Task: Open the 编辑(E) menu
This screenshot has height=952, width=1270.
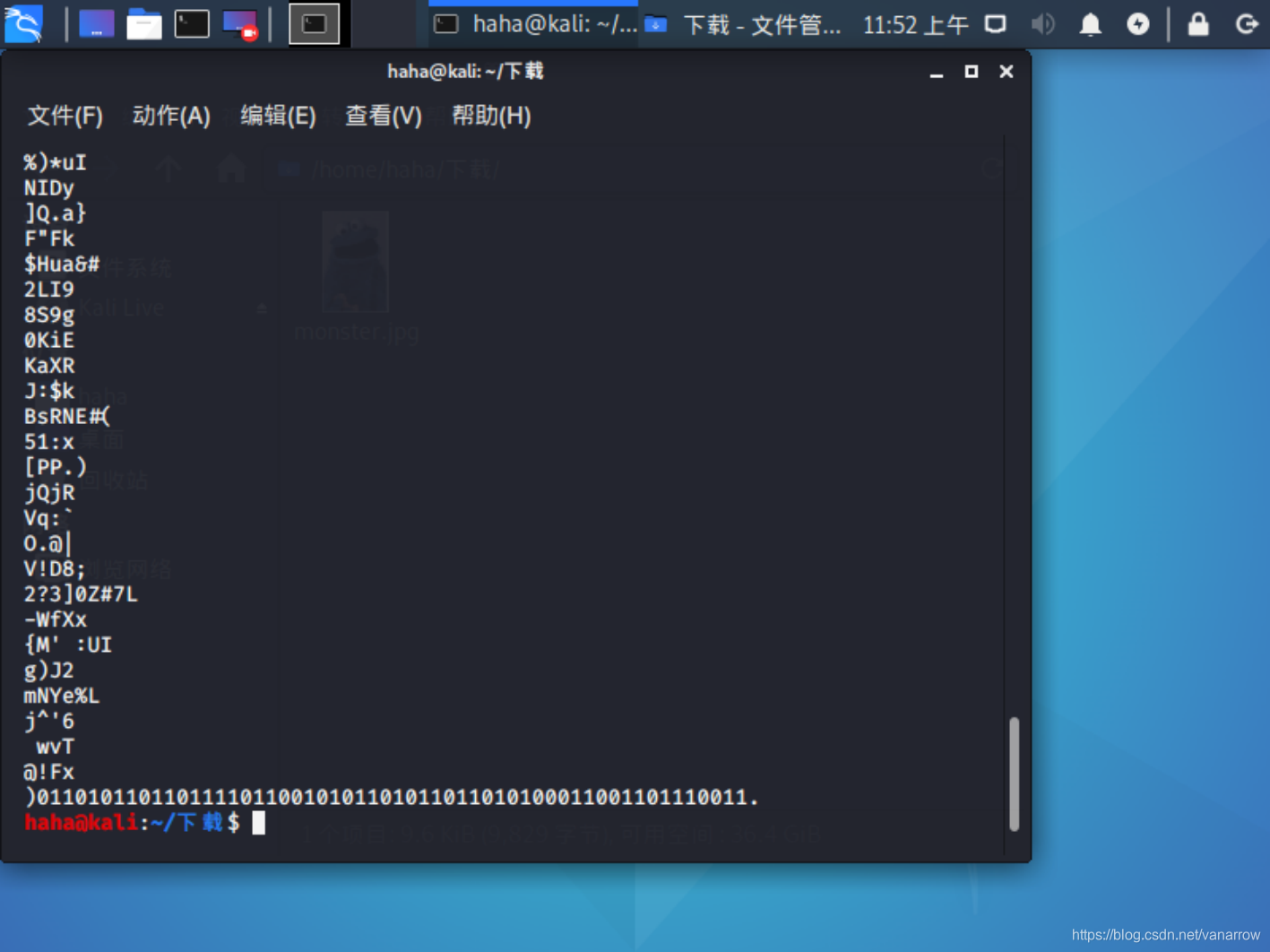Action: coord(278,116)
